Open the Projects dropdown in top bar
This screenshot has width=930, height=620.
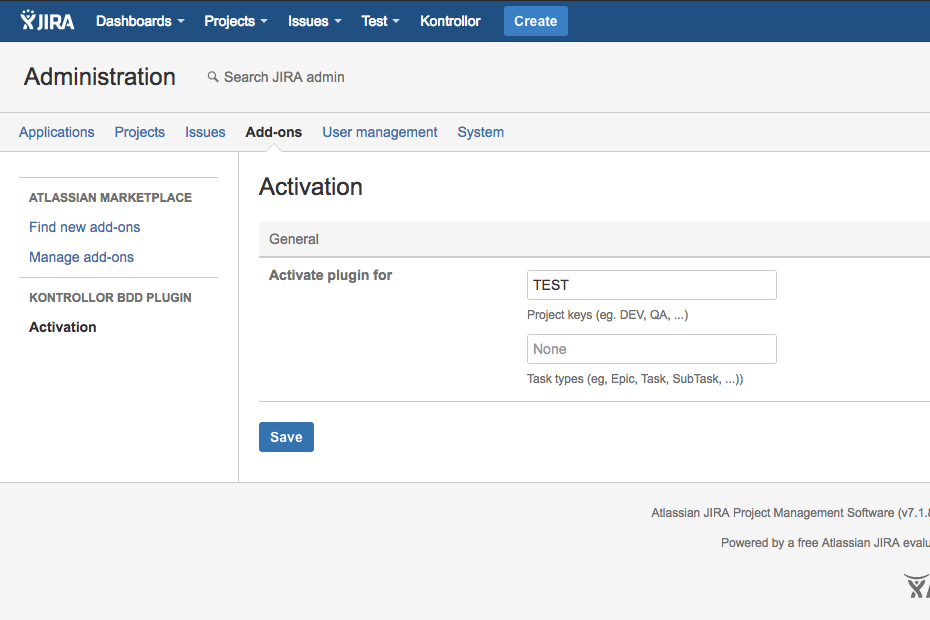click(236, 21)
